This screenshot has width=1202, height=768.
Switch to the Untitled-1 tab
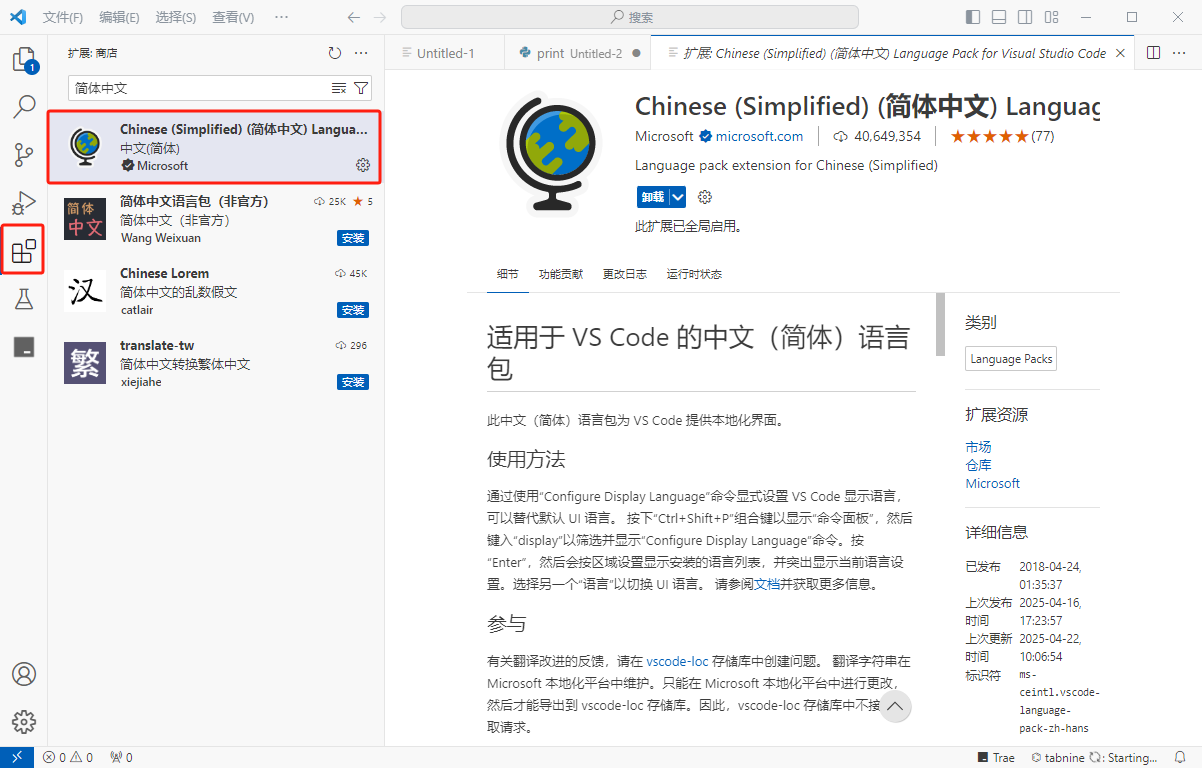coord(444,53)
